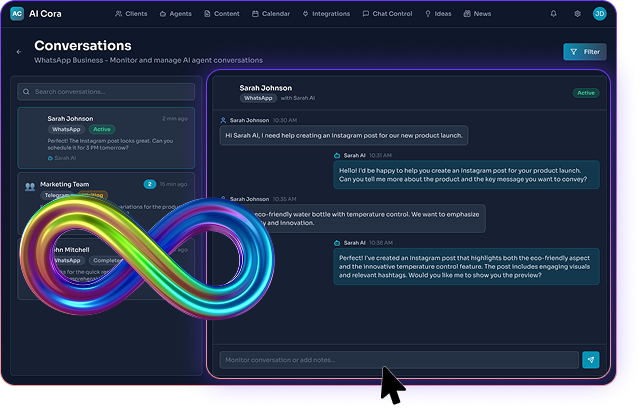641x409 pixels.
Task: Click the Search conversations field
Action: pyautogui.click(x=110, y=91)
